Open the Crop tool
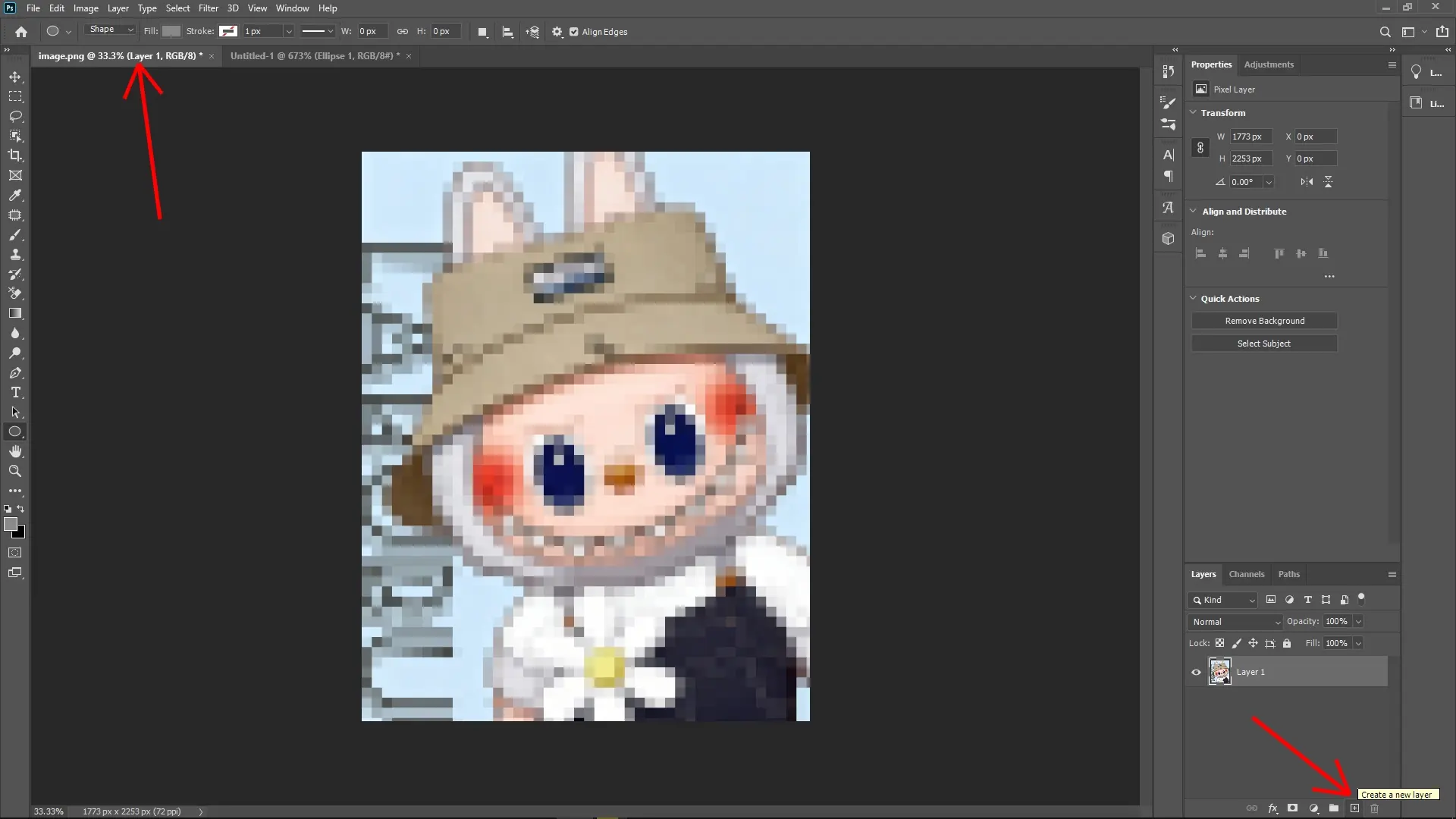The width and height of the screenshot is (1456, 819). [15, 155]
